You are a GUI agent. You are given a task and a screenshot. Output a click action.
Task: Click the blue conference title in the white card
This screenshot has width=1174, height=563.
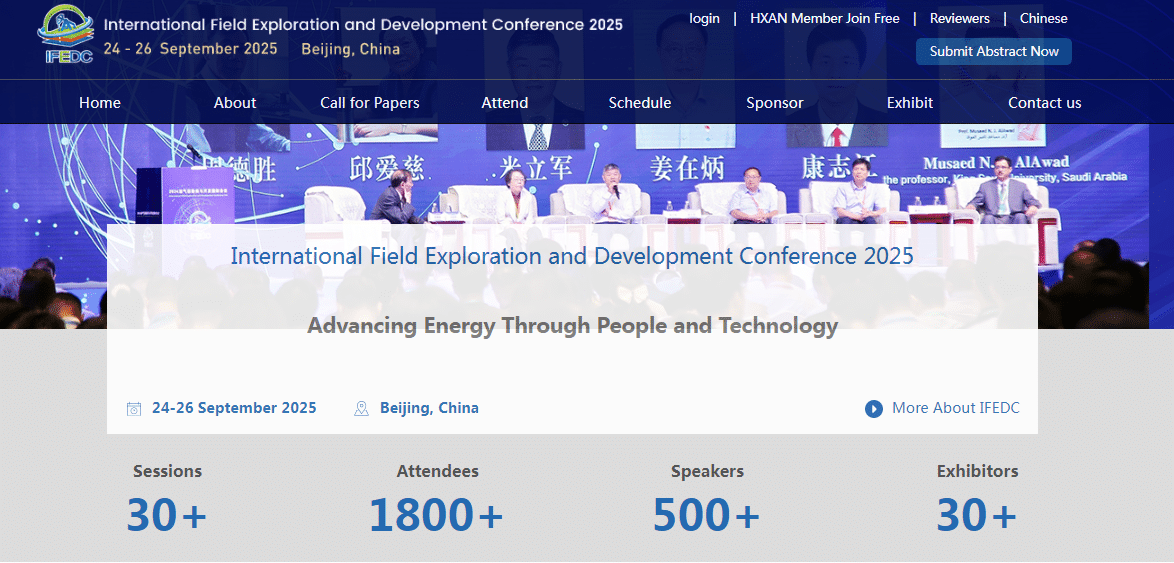(572, 256)
